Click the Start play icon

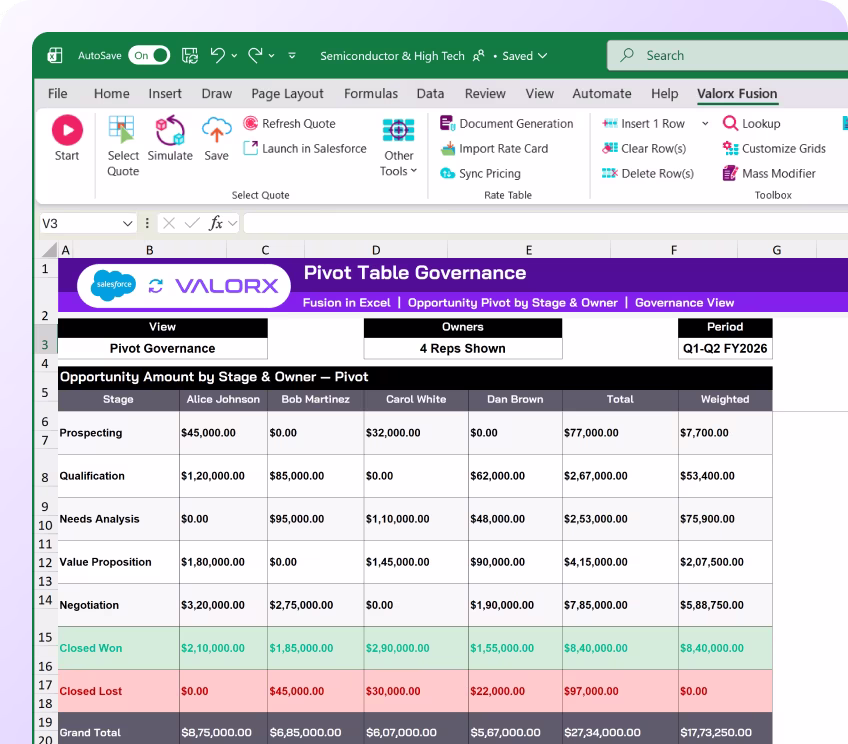pos(67,130)
